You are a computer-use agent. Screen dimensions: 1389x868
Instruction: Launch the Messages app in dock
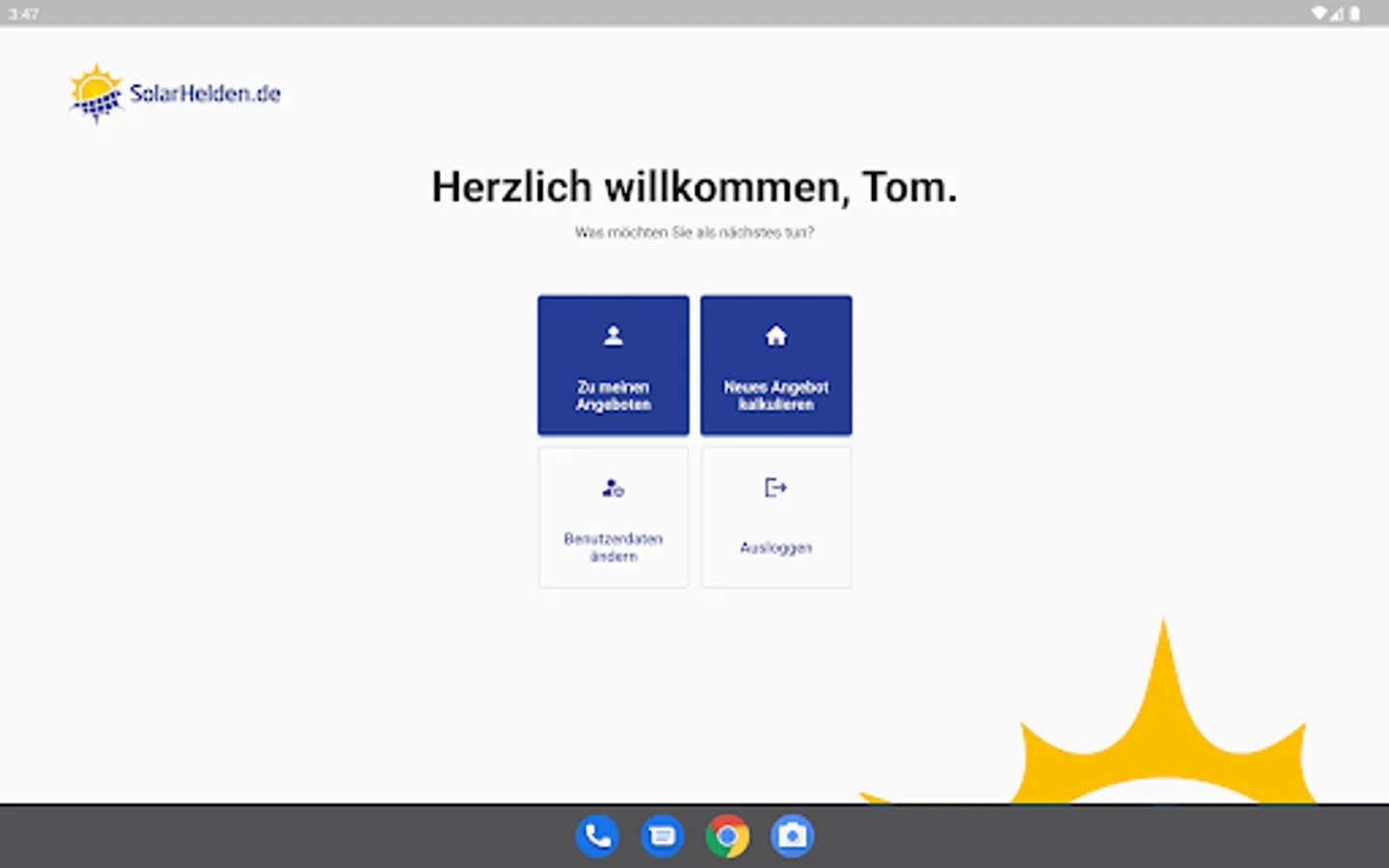(x=663, y=836)
